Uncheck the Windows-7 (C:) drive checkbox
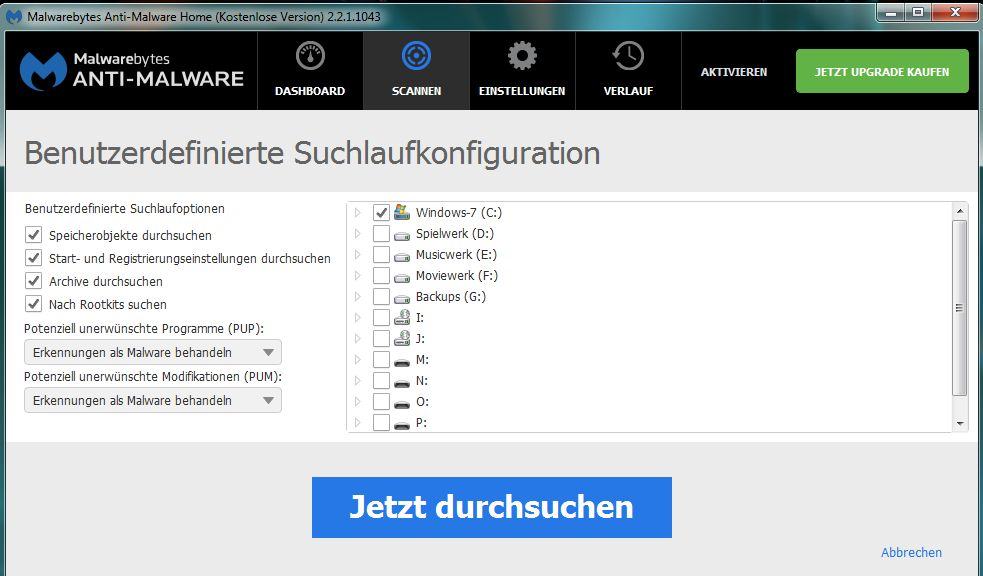 381,212
